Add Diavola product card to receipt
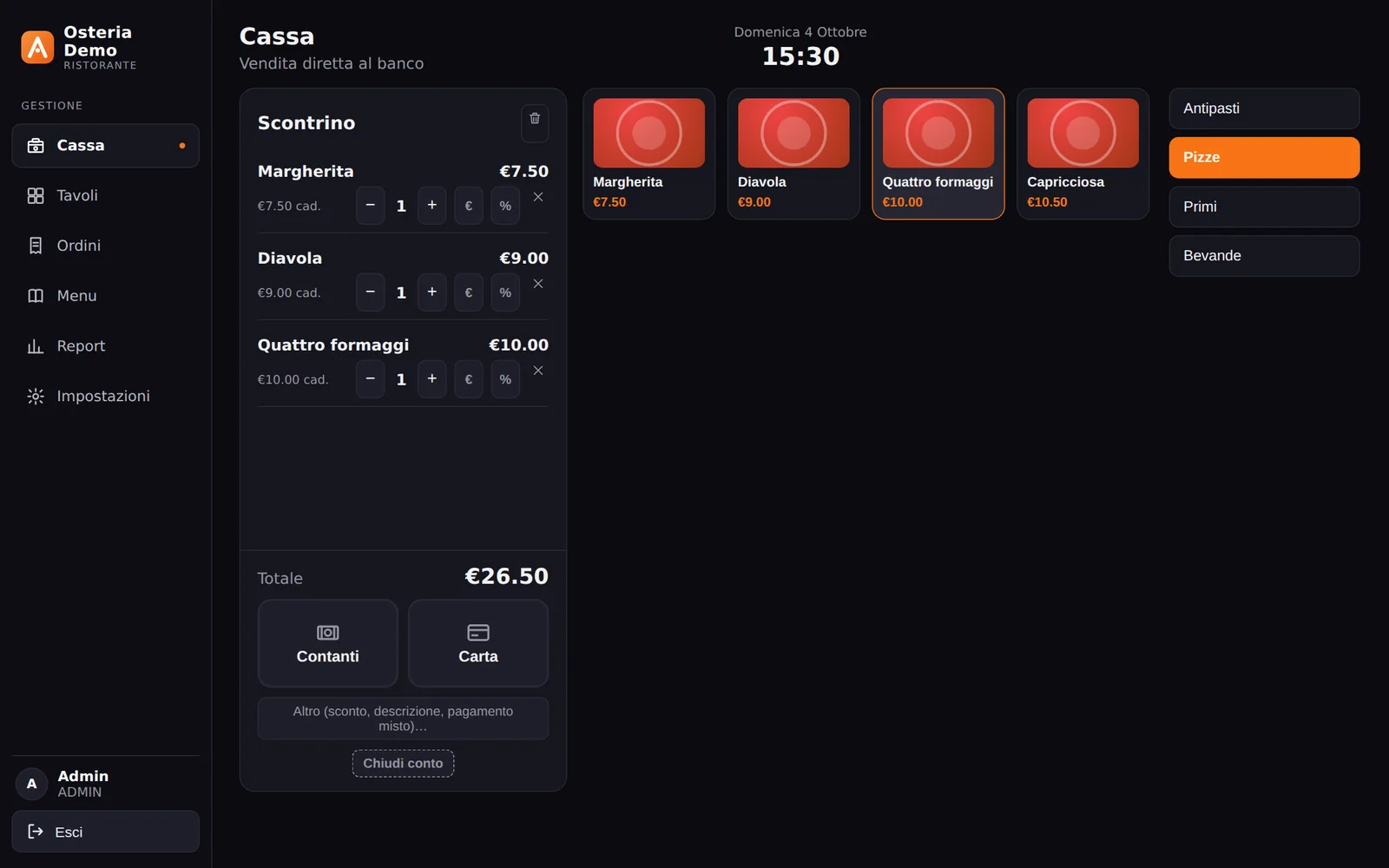1389x868 pixels. click(x=793, y=154)
